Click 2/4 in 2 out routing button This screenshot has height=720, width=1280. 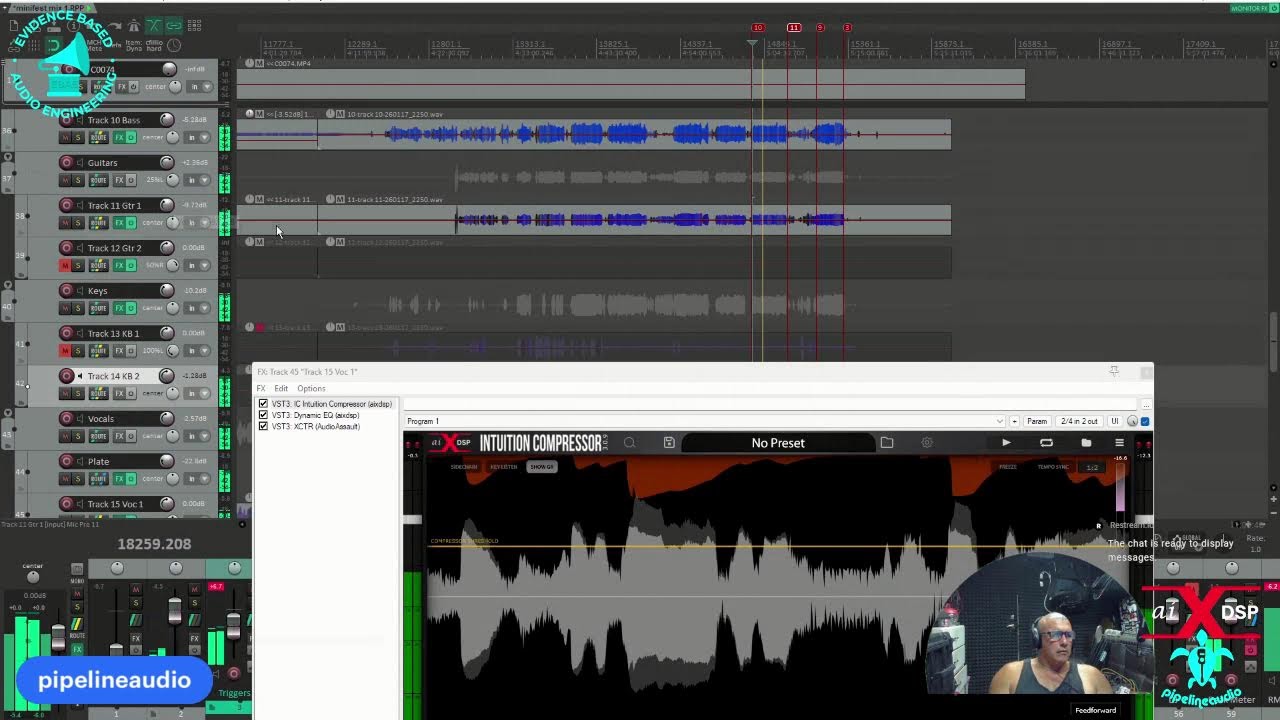(x=1079, y=421)
